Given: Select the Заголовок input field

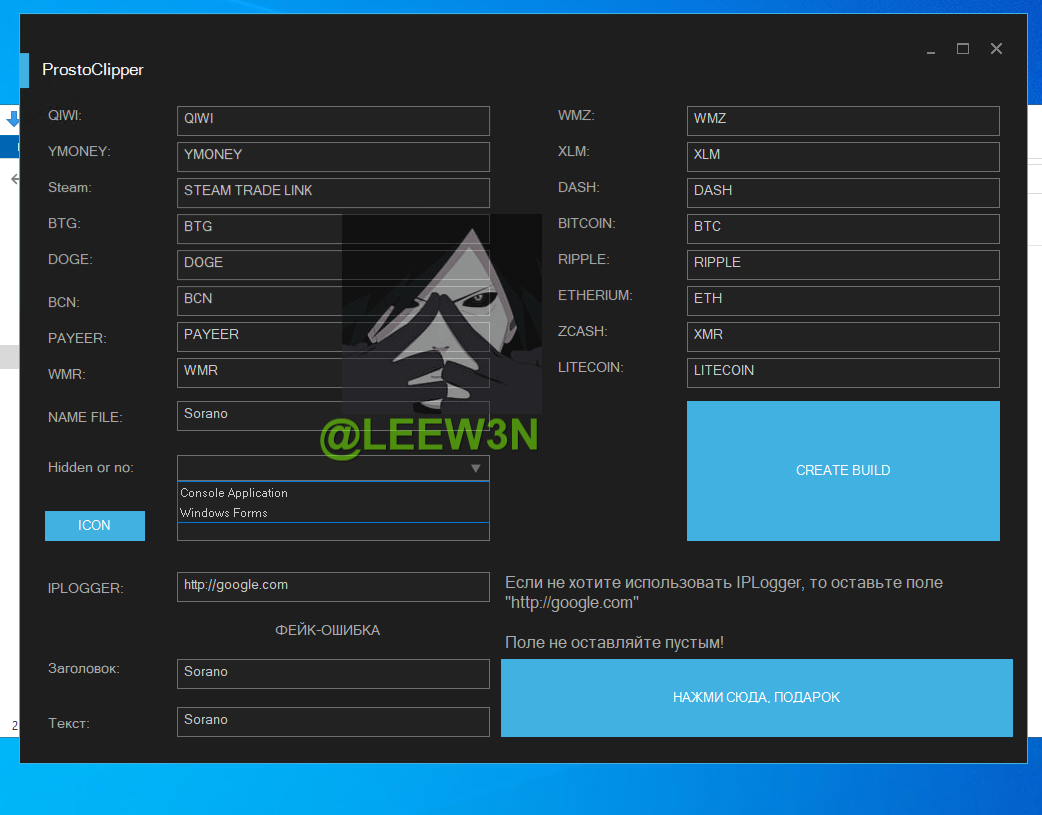Looking at the screenshot, I should click(x=333, y=674).
